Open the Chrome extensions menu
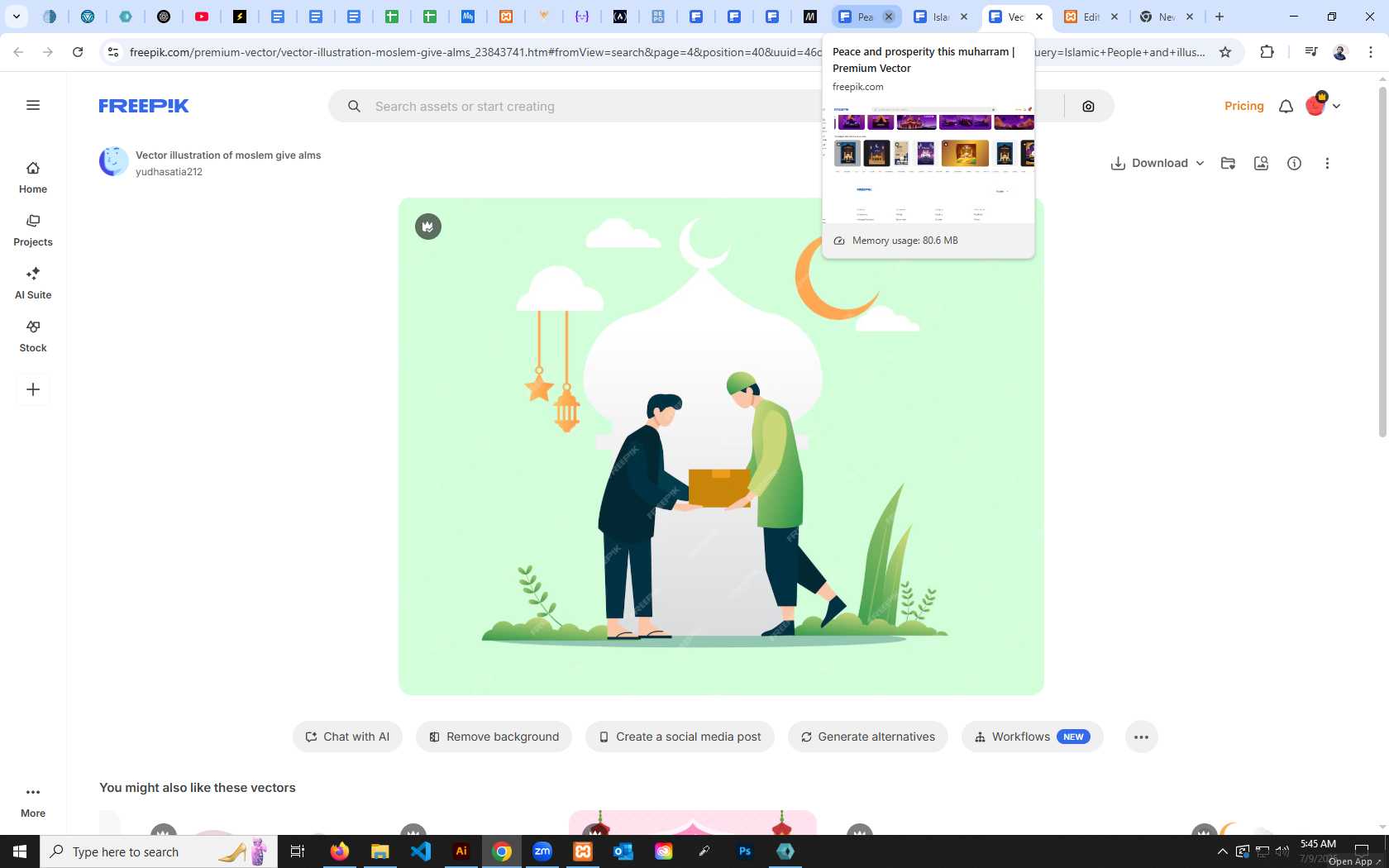1389x868 pixels. tap(1267, 52)
